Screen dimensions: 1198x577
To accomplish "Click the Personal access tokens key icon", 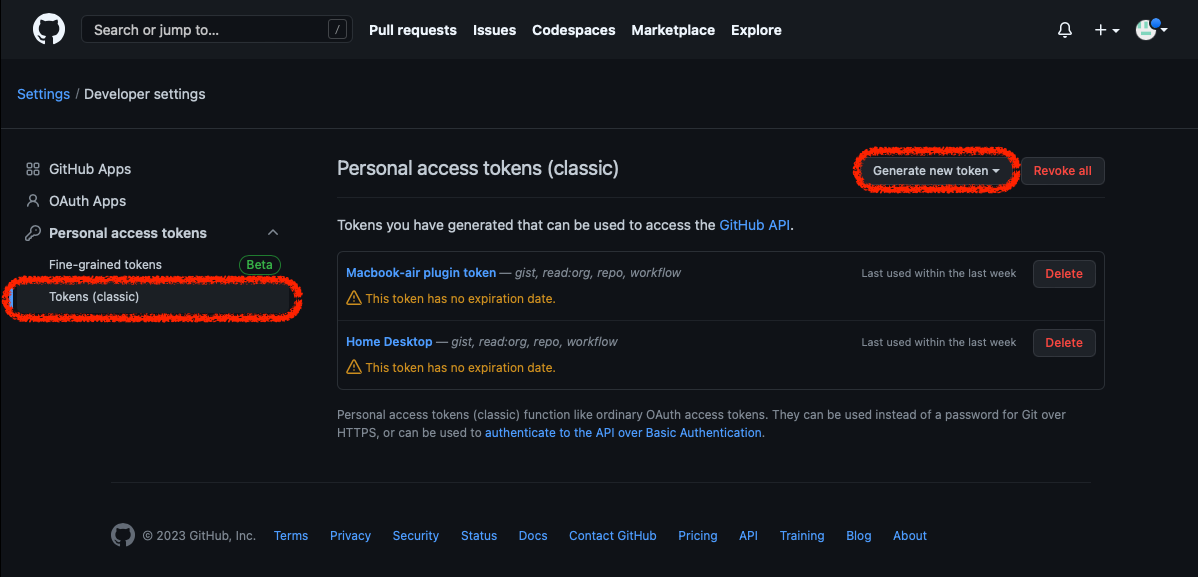I will pos(33,233).
